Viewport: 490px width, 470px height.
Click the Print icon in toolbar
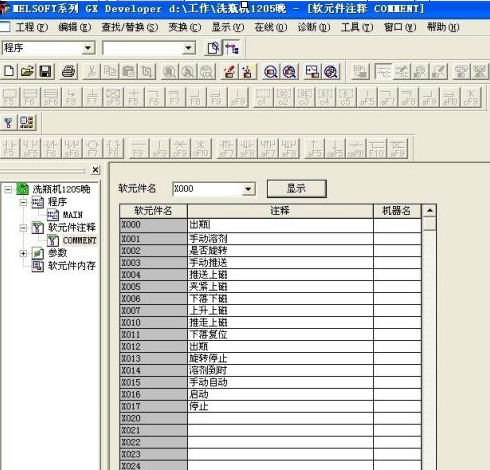point(68,71)
